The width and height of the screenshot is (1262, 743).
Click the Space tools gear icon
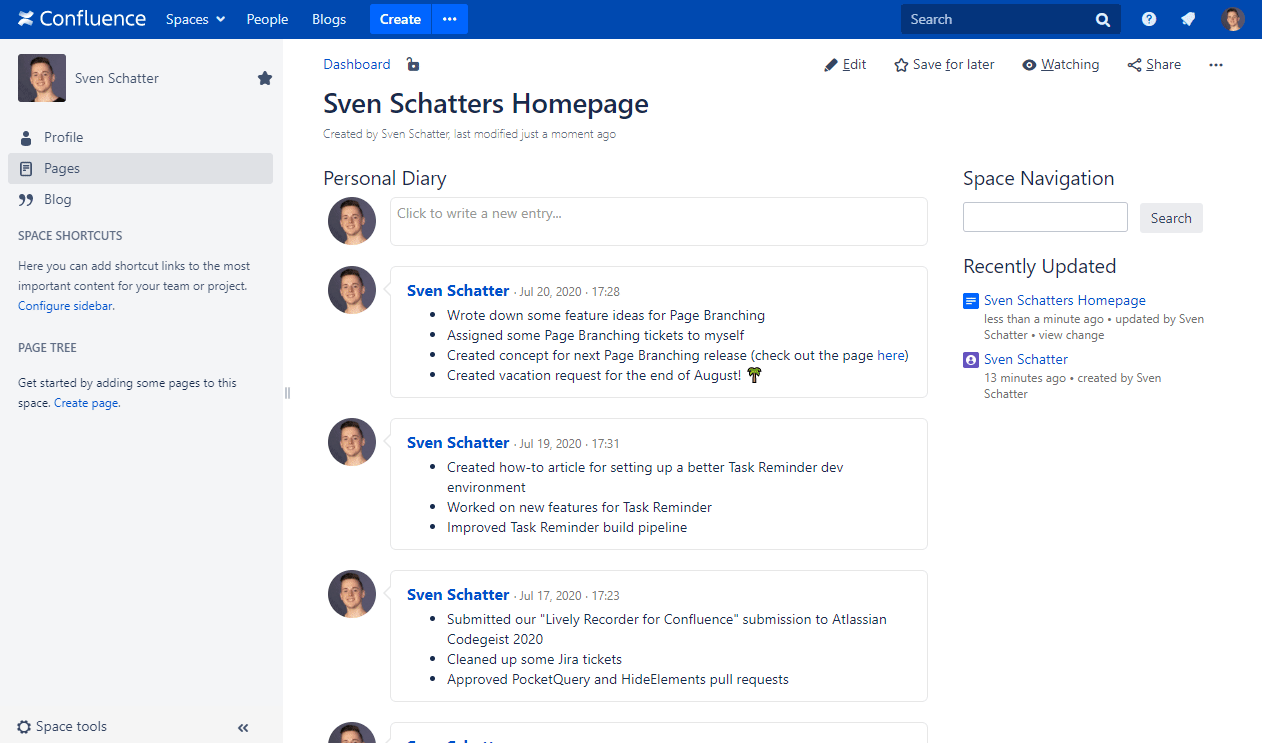point(24,727)
